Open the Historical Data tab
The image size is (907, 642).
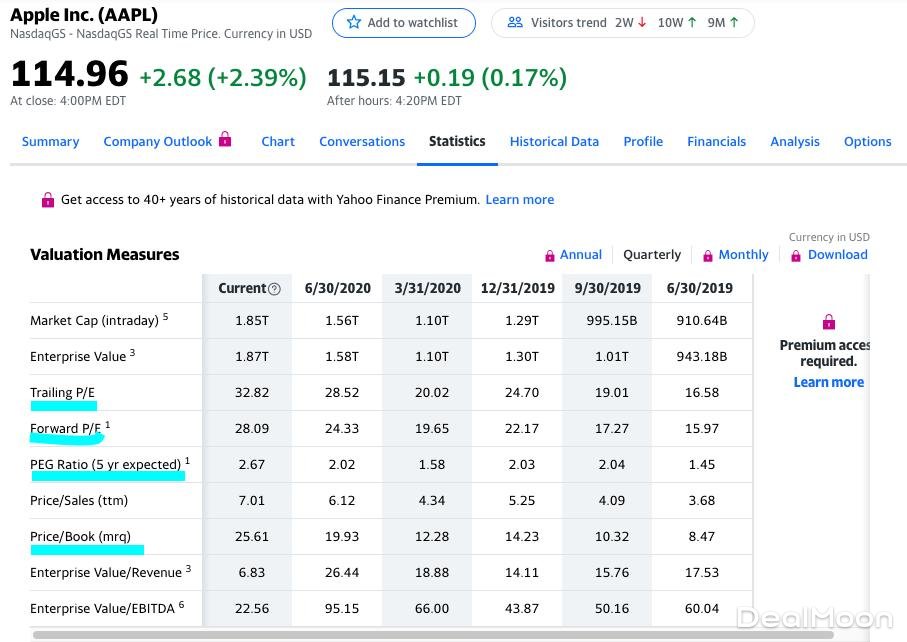point(554,141)
